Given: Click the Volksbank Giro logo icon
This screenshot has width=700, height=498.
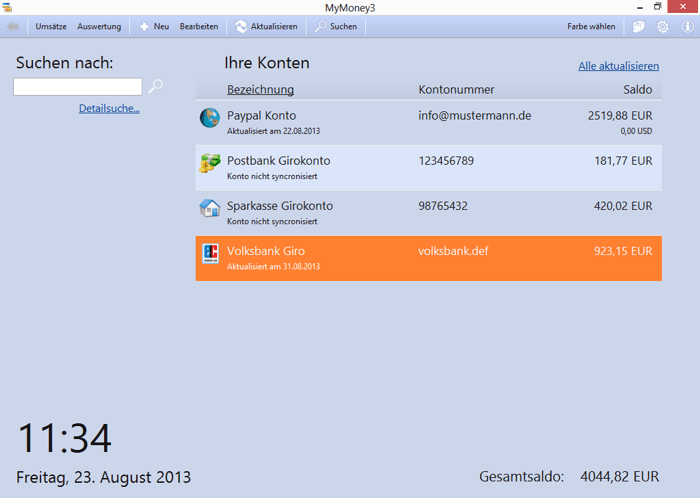Looking at the screenshot, I should 210,254.
